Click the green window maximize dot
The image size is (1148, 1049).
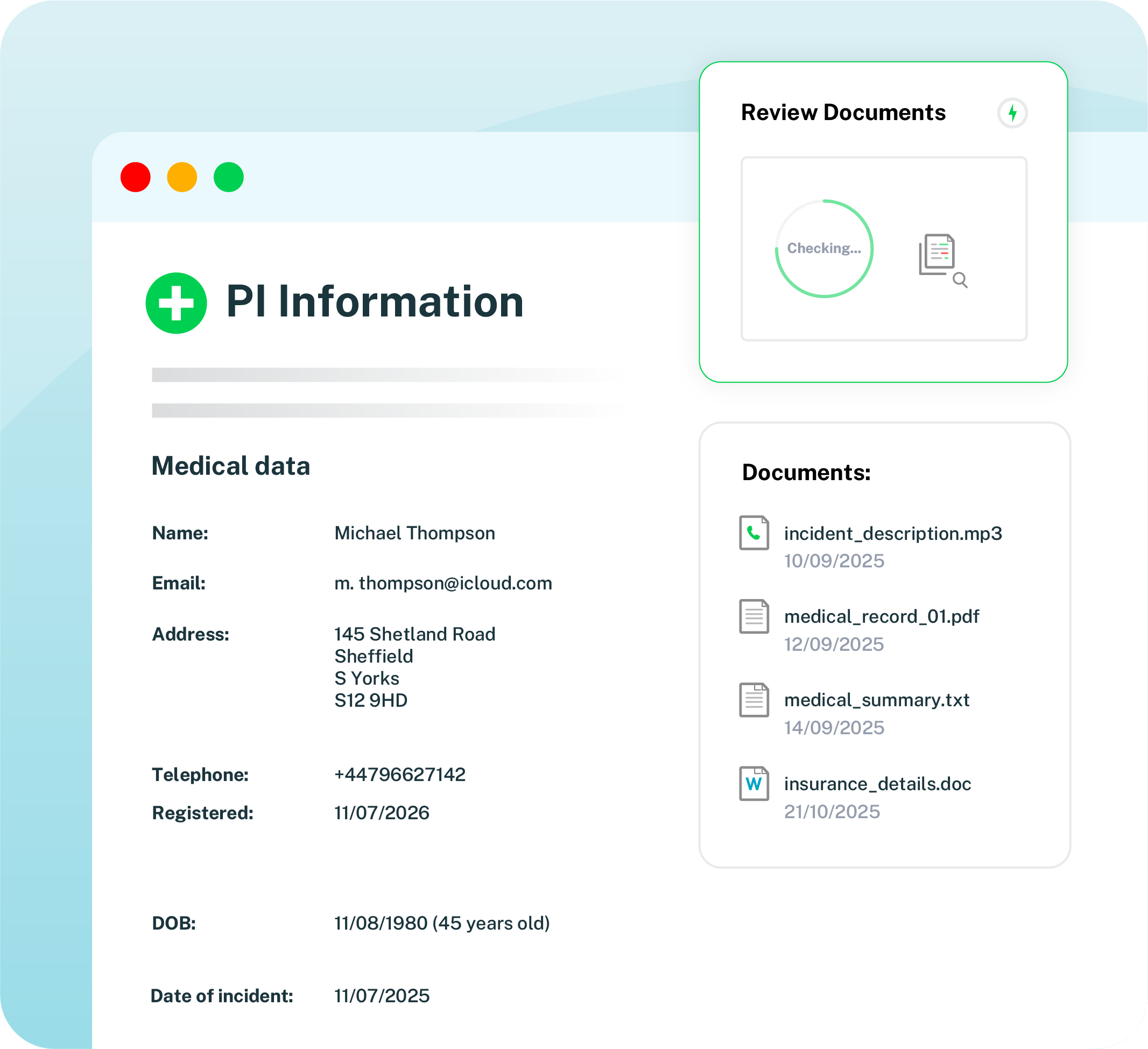(229, 177)
